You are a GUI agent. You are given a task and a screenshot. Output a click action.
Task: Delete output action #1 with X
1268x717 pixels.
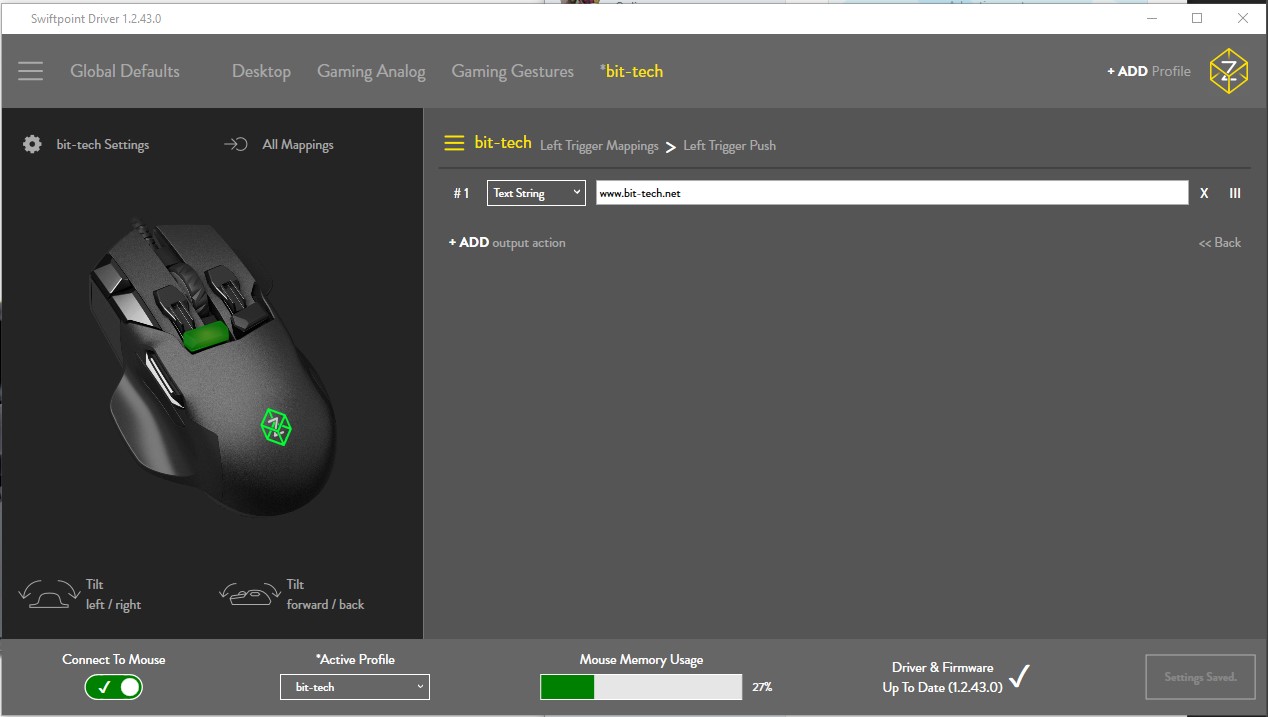coord(1204,193)
